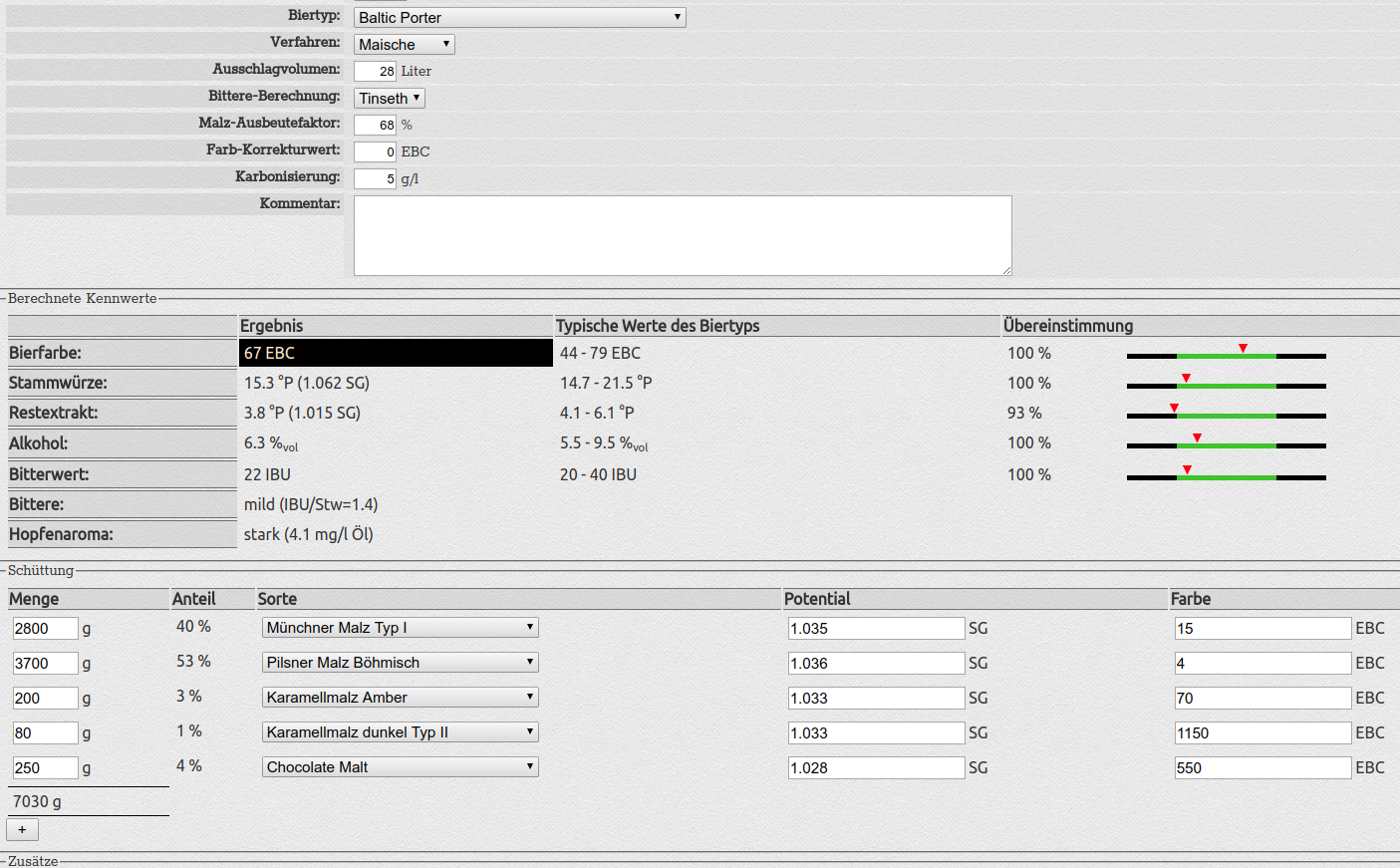This screenshot has width=1400, height=868.
Task: Open the Biertyp dropdown showing Baltic Porter
Action: [519, 17]
